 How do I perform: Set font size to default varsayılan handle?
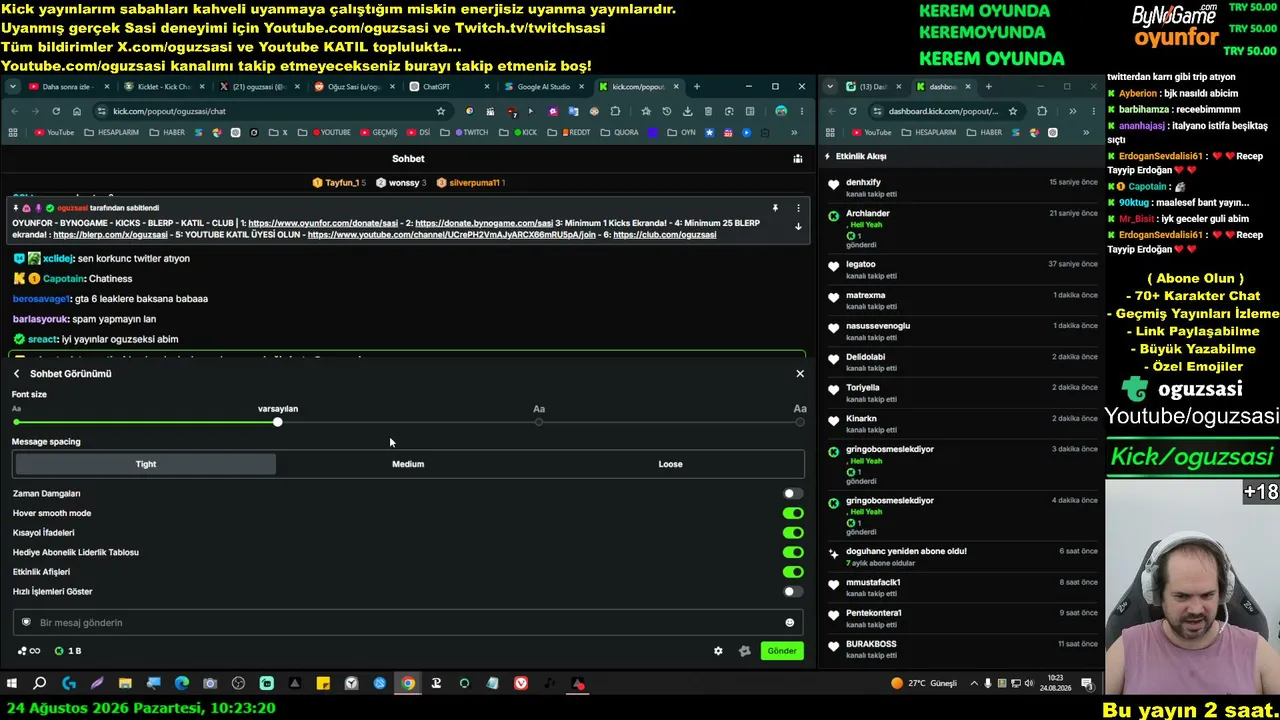tap(278, 422)
